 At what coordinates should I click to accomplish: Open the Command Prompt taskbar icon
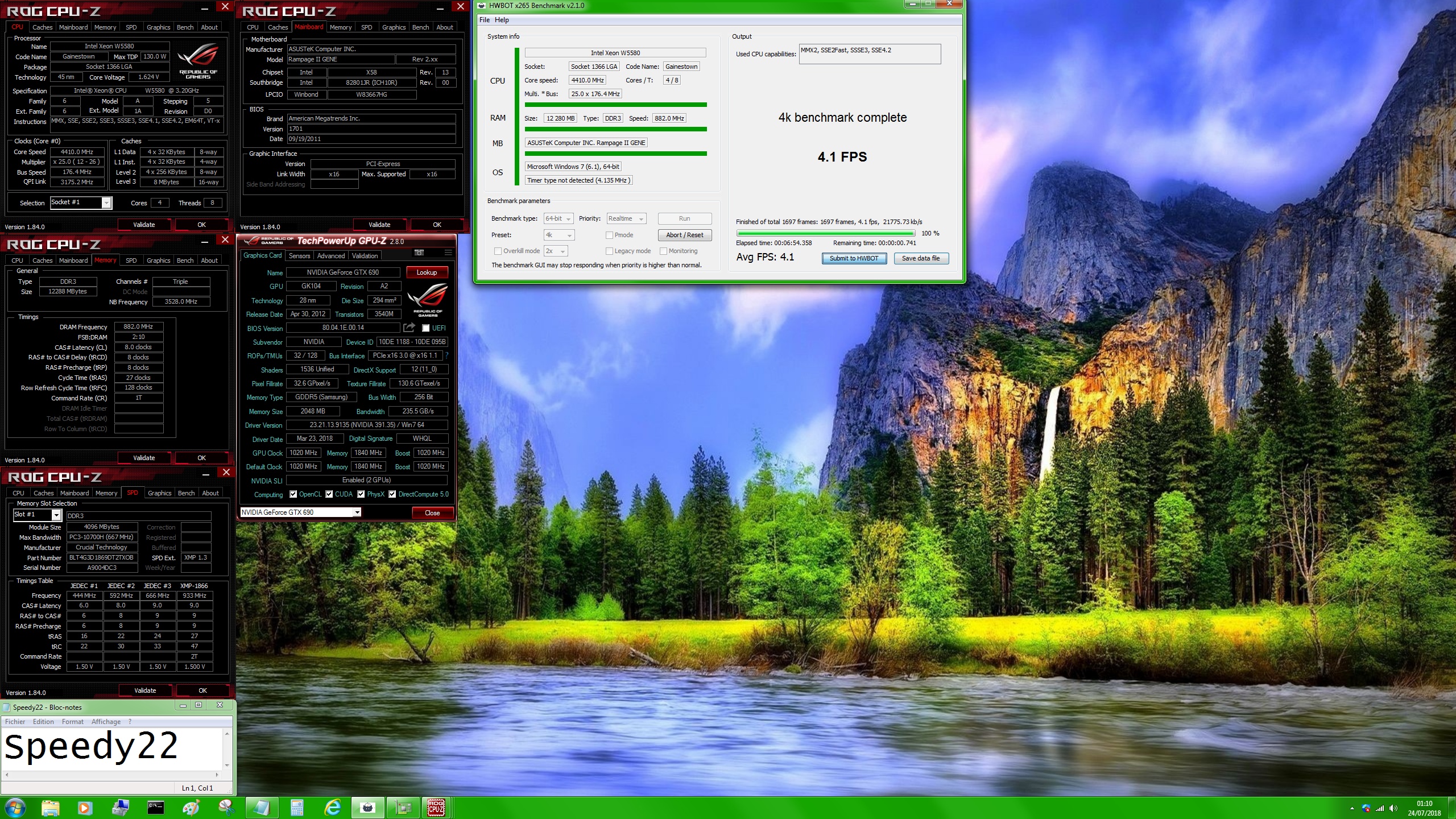(155, 808)
